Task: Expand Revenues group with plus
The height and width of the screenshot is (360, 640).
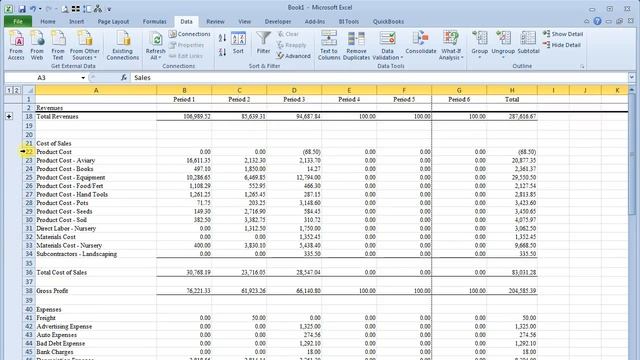Action: (9, 116)
